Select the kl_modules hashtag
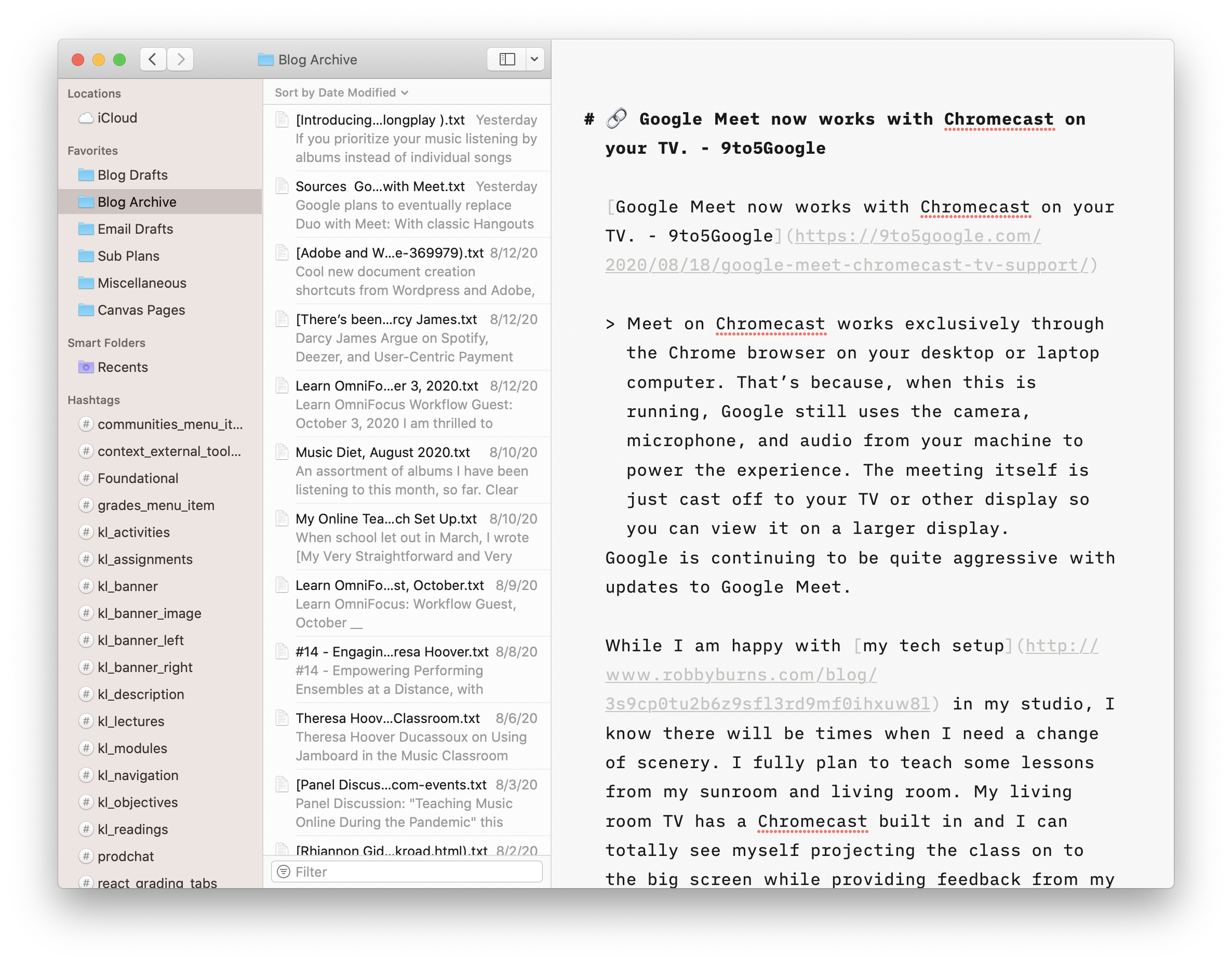 [160, 748]
